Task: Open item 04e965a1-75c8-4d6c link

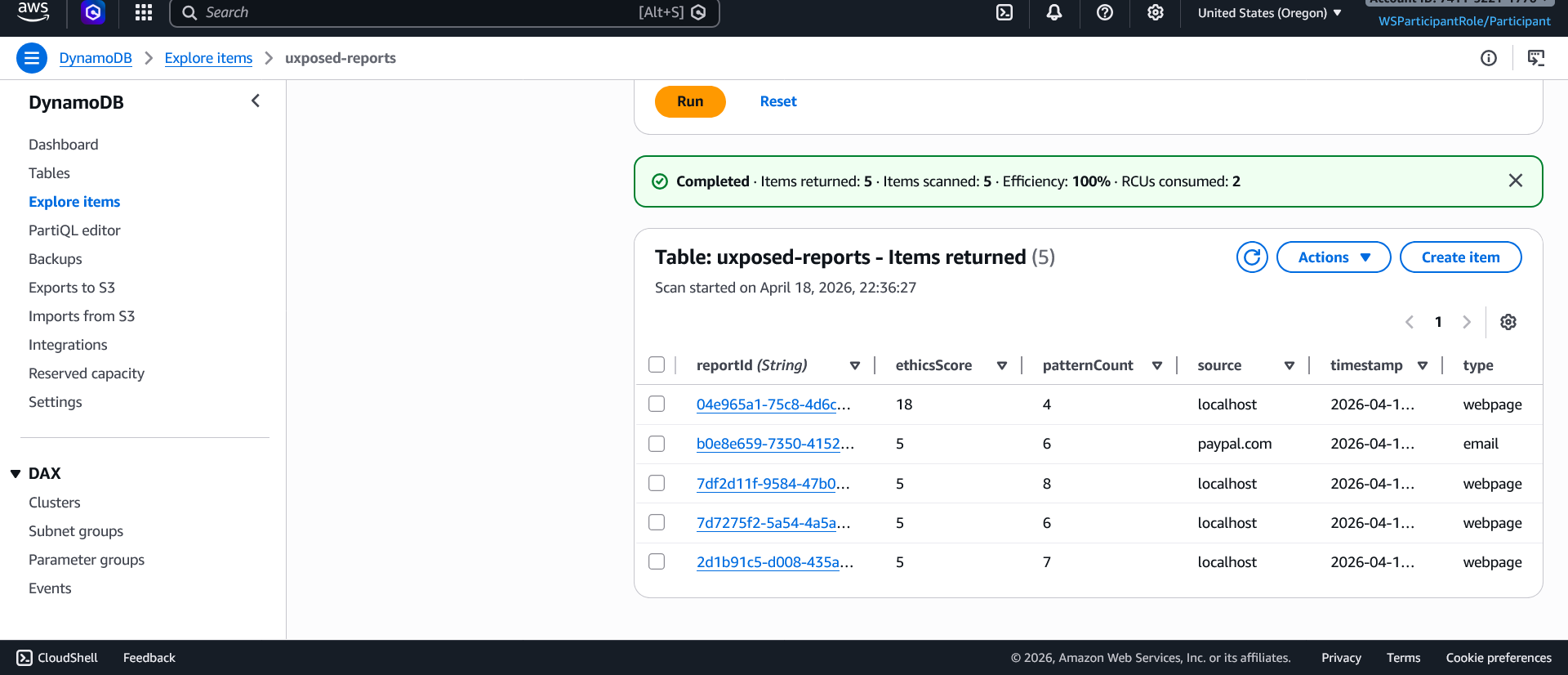Action: coord(773,405)
